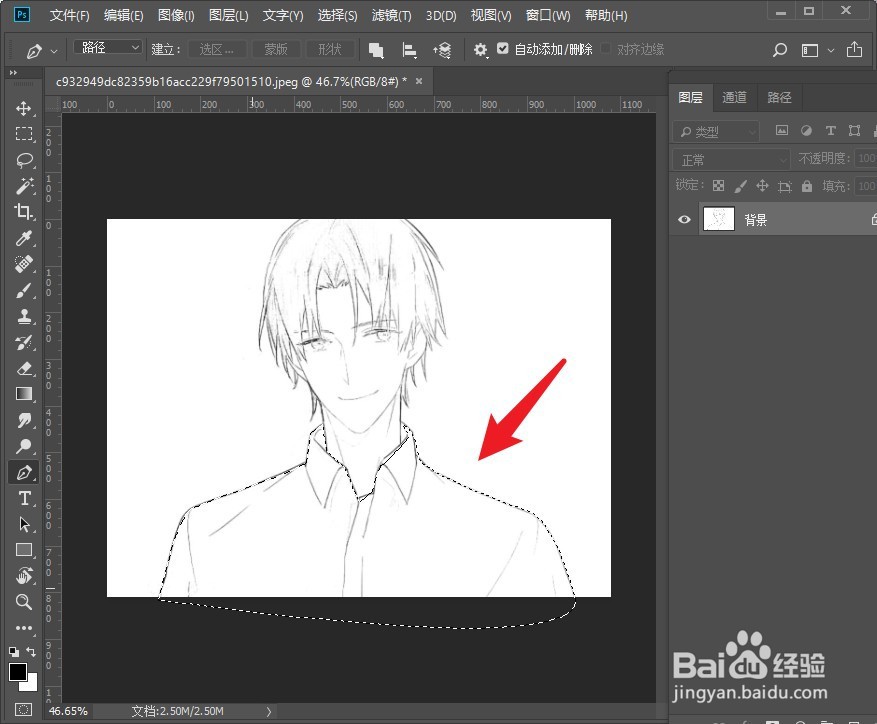
Task: Toggle lock image pixels brush icon
Action: [741, 186]
